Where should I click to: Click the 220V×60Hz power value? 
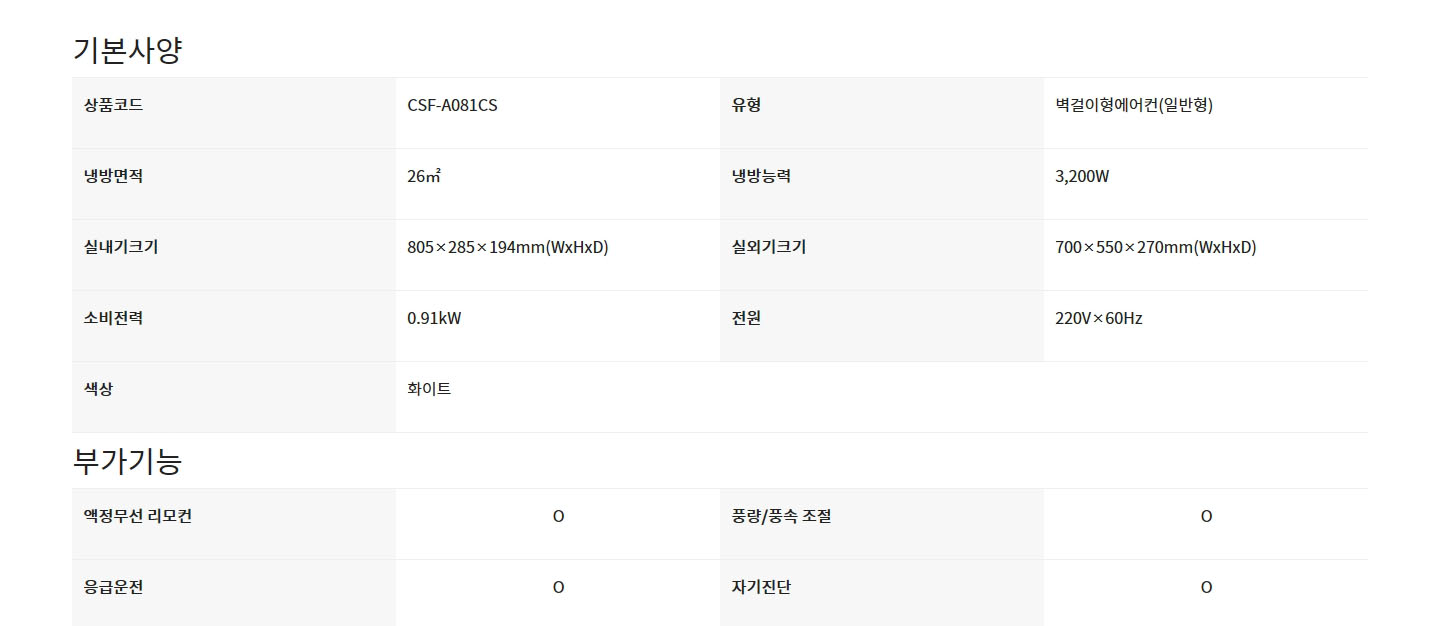tap(1099, 318)
